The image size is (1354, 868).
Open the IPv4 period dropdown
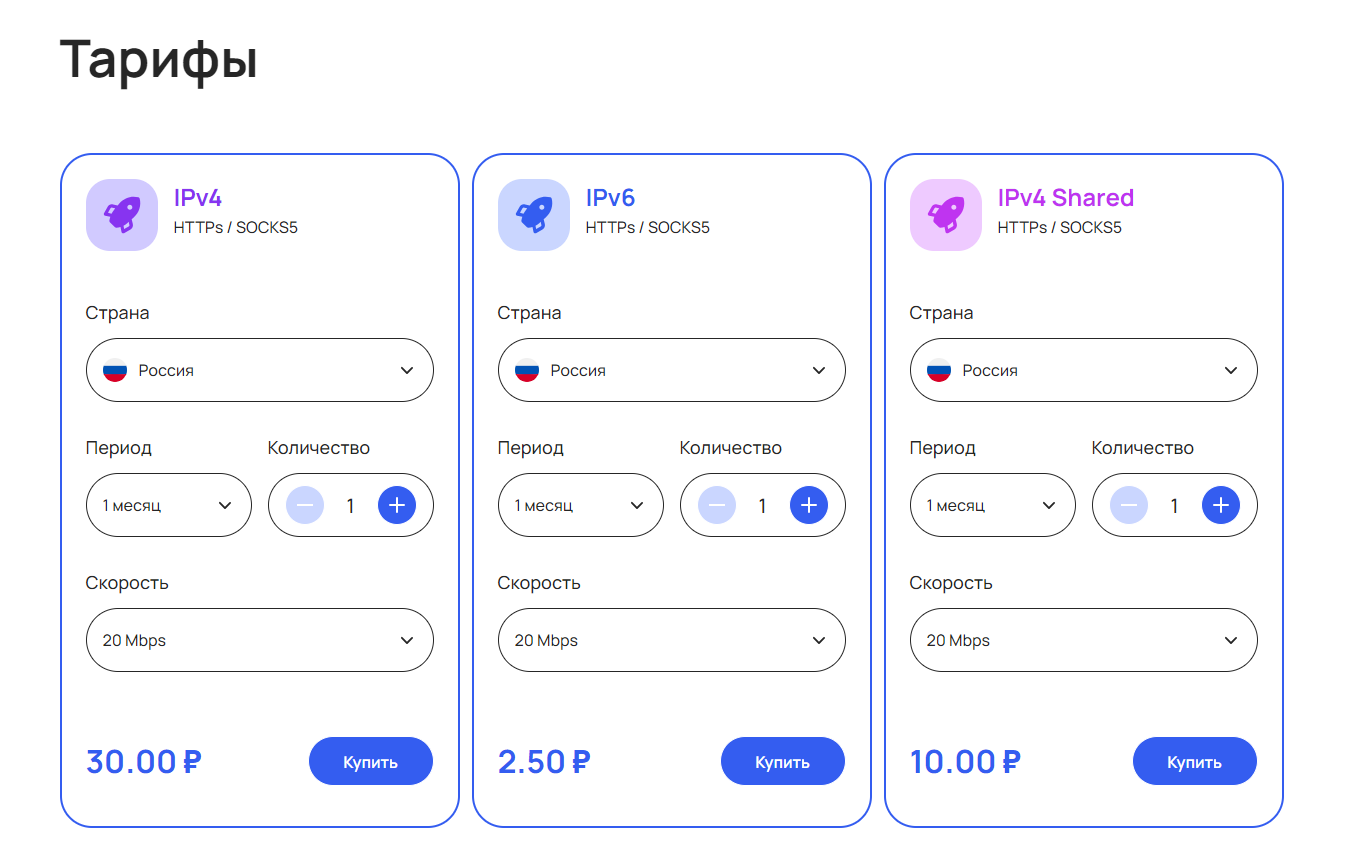tap(169, 505)
